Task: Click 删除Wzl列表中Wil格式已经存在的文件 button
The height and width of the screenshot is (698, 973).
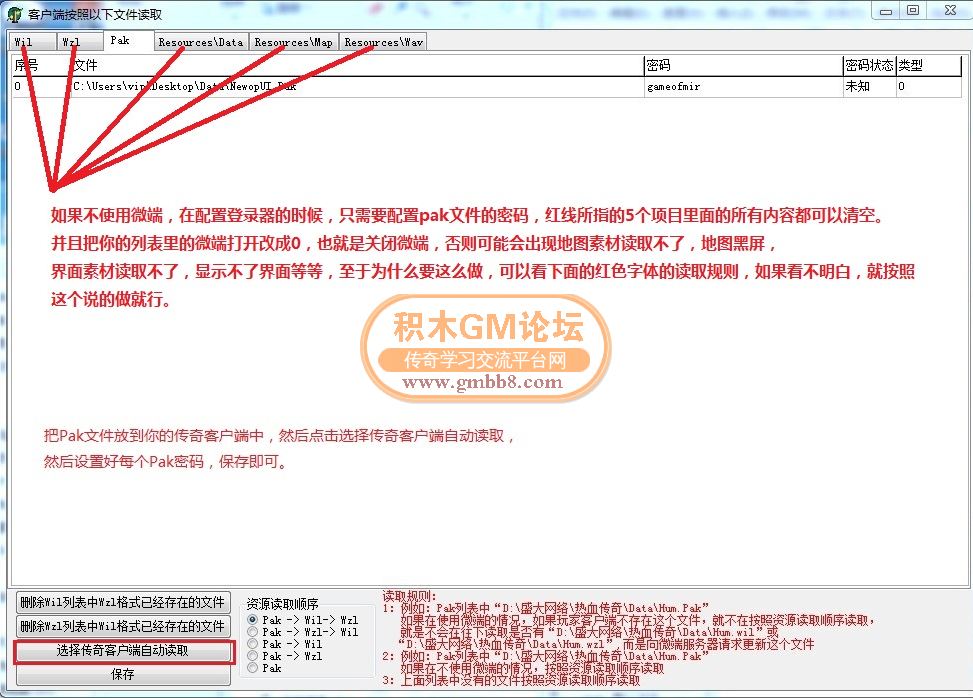Action: click(x=123, y=625)
